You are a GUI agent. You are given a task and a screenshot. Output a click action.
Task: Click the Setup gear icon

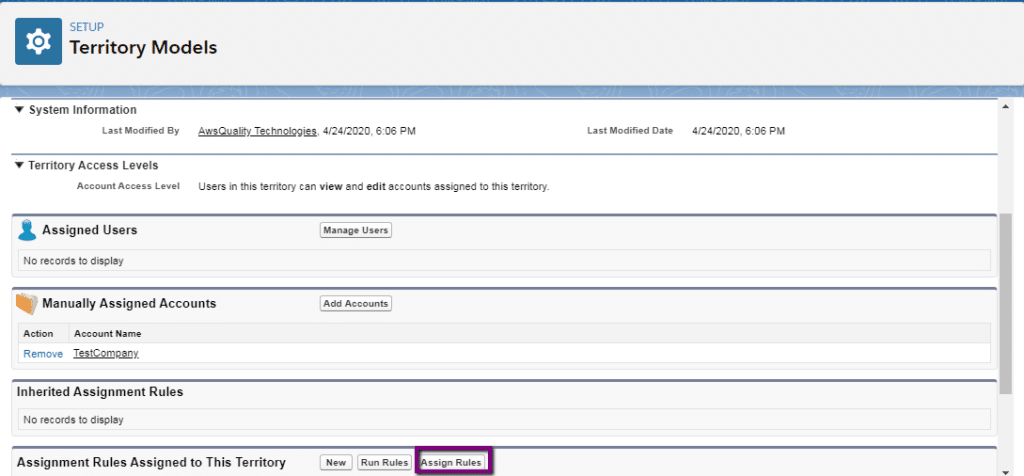pyautogui.click(x=39, y=41)
